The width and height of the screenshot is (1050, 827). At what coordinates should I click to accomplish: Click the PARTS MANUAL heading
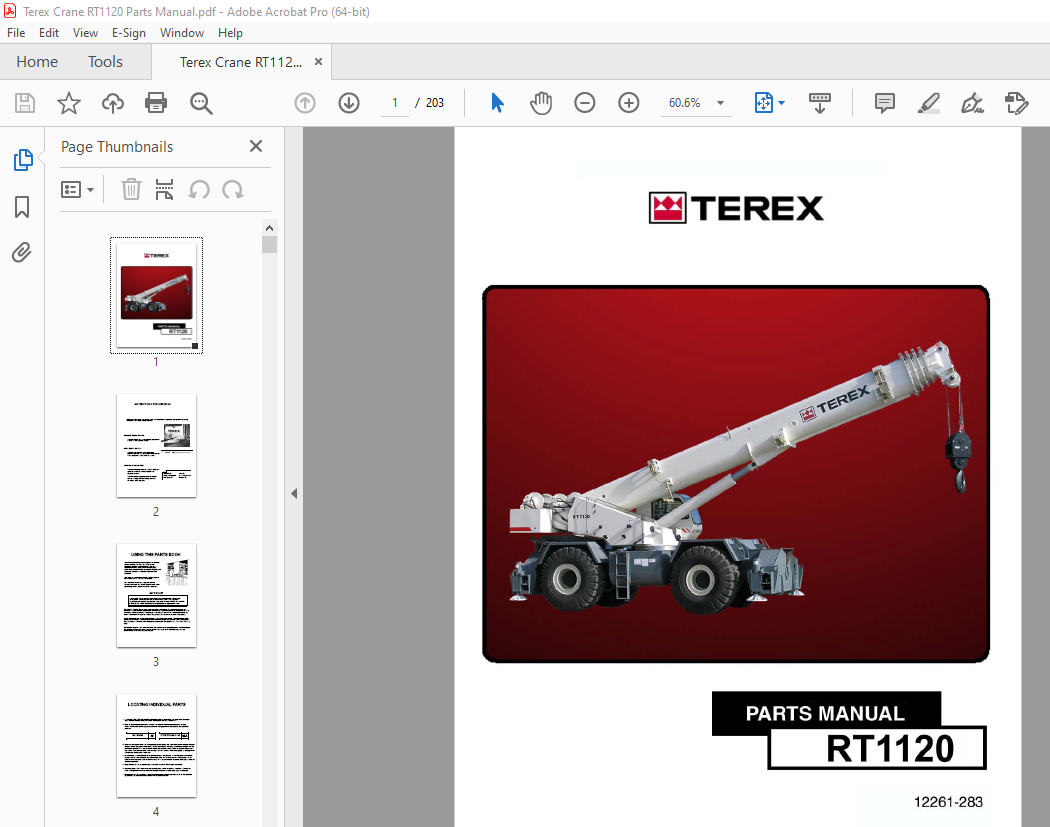click(x=825, y=714)
